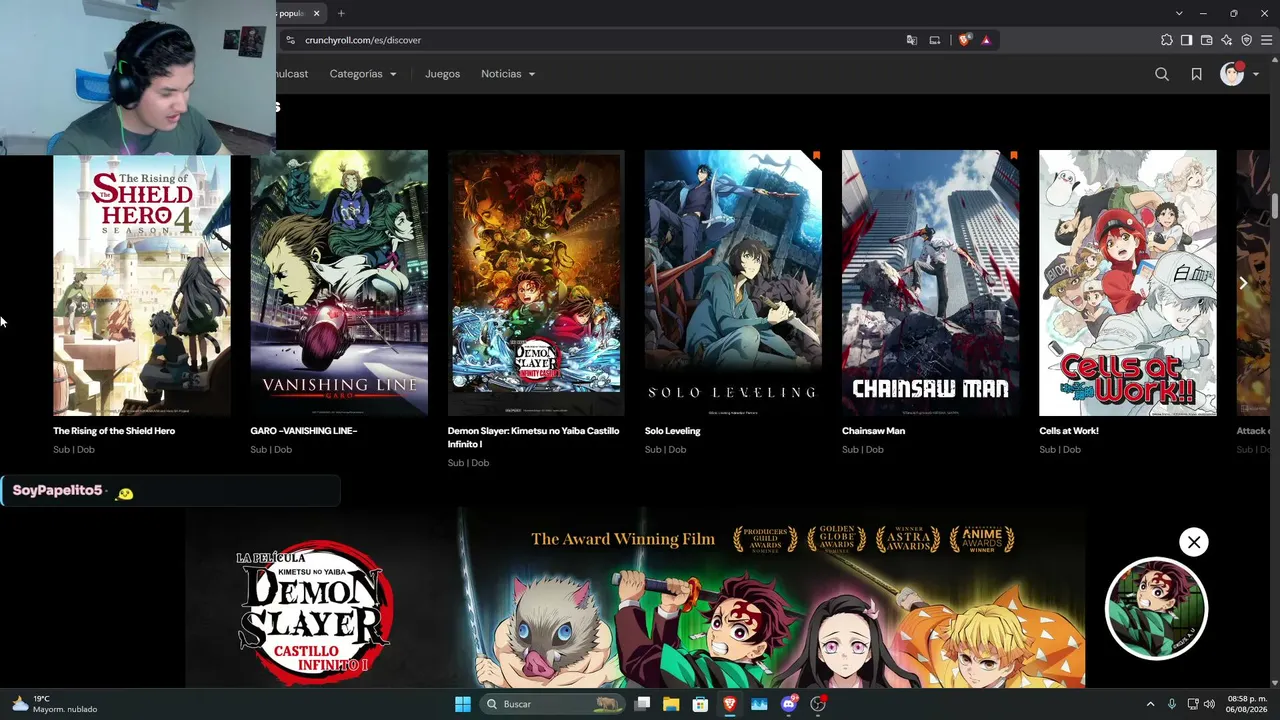Expand the Categorías dropdown
Viewport: 1280px width, 720px height.
363,74
